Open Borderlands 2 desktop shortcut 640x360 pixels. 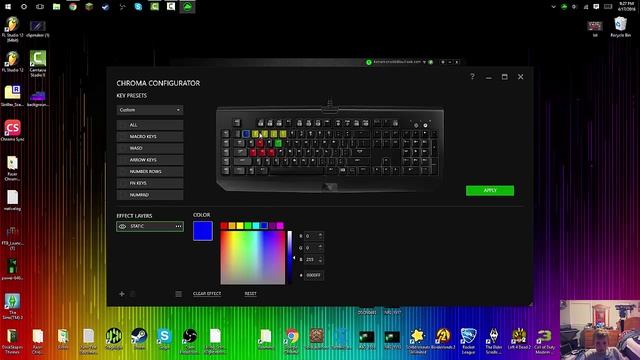coord(443,339)
